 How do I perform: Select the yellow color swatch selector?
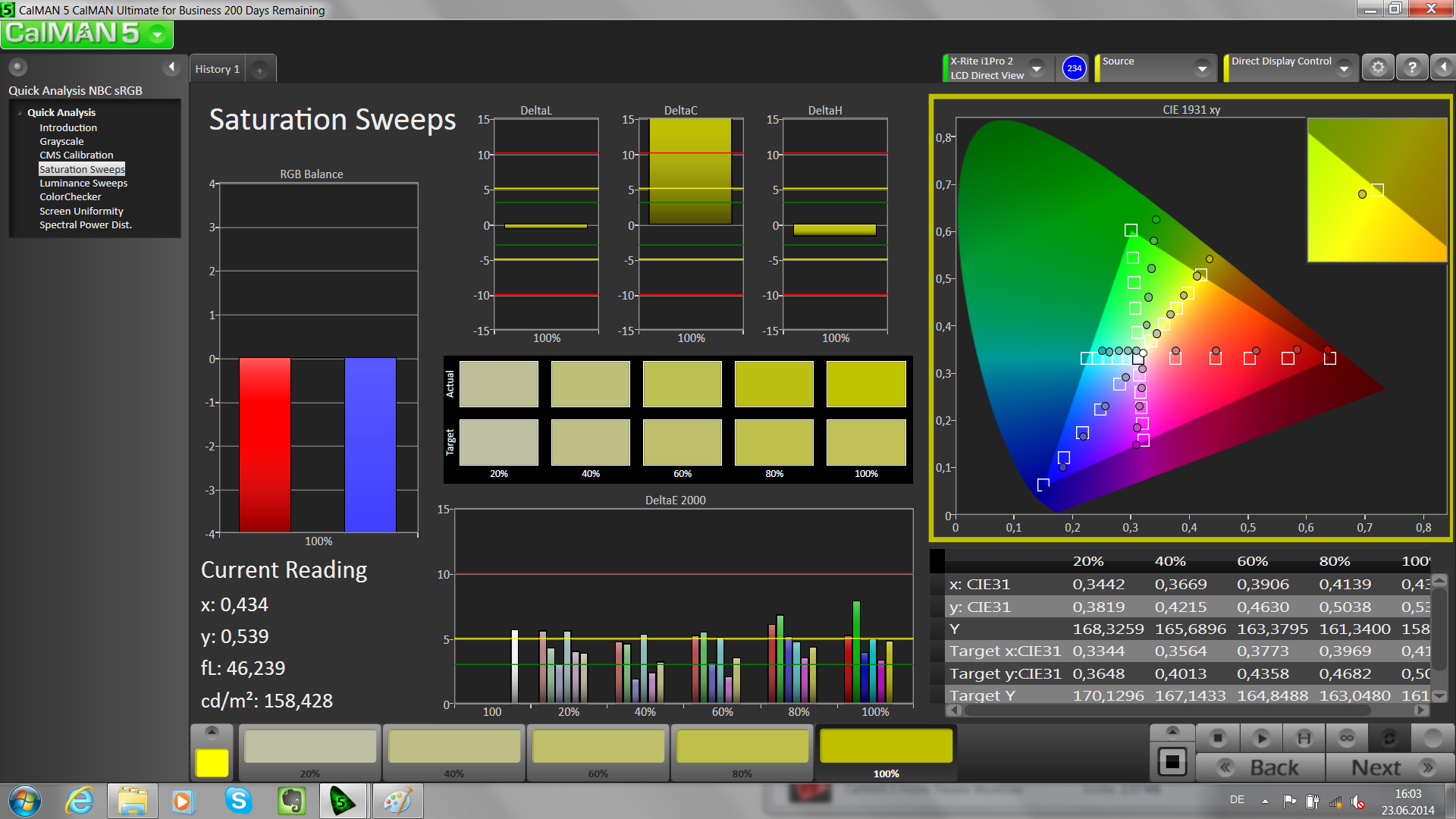click(x=212, y=762)
